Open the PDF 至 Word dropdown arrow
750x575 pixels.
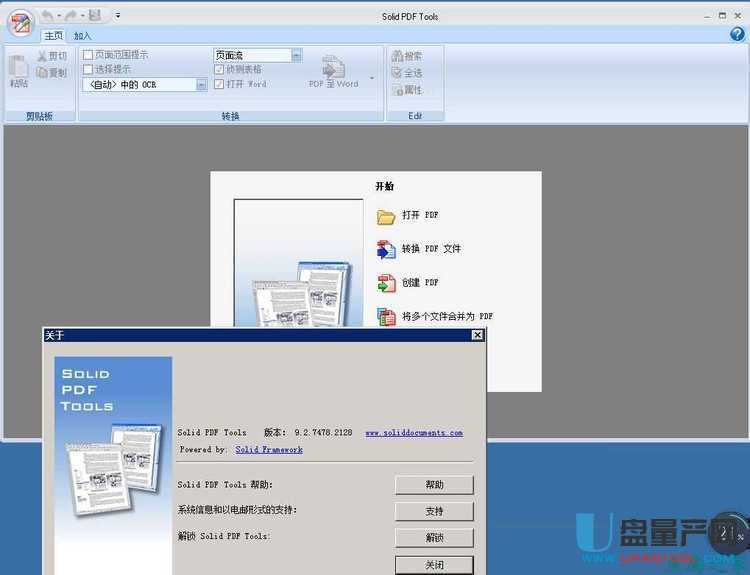(372, 78)
